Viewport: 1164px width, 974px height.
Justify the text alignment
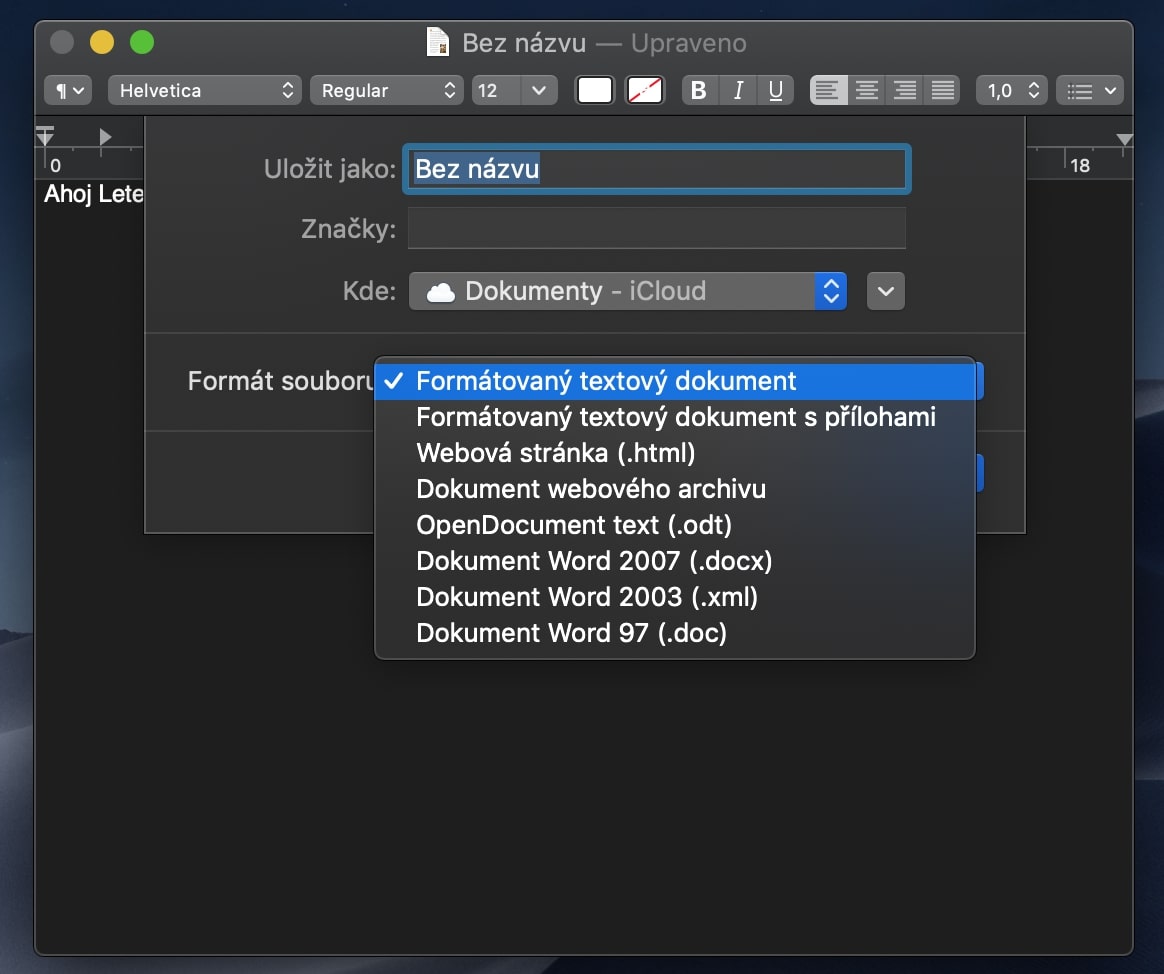pyautogui.click(x=942, y=91)
